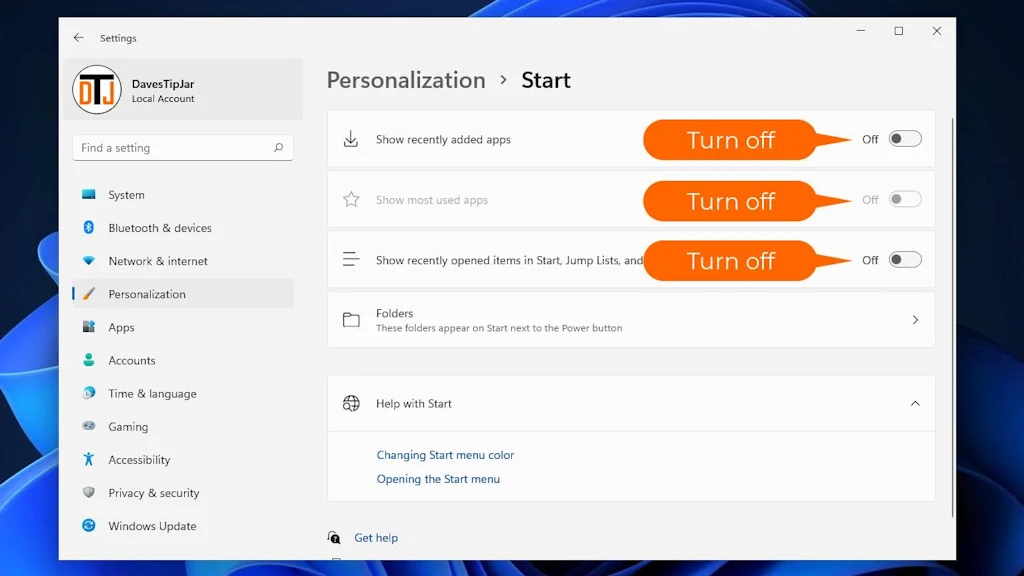The height and width of the screenshot is (576, 1024).
Task: Click the Accessibility figure icon
Action: (89, 459)
